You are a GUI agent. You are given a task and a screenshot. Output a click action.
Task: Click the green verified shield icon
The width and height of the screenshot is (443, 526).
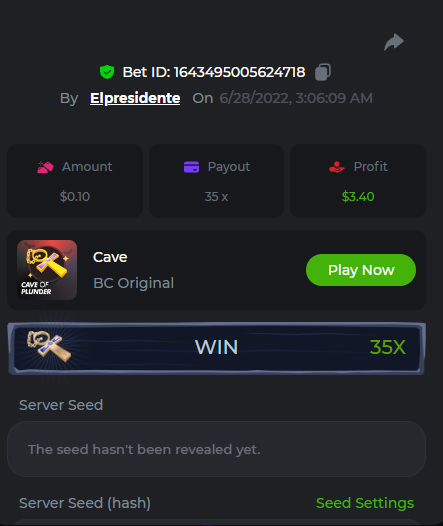(x=107, y=72)
